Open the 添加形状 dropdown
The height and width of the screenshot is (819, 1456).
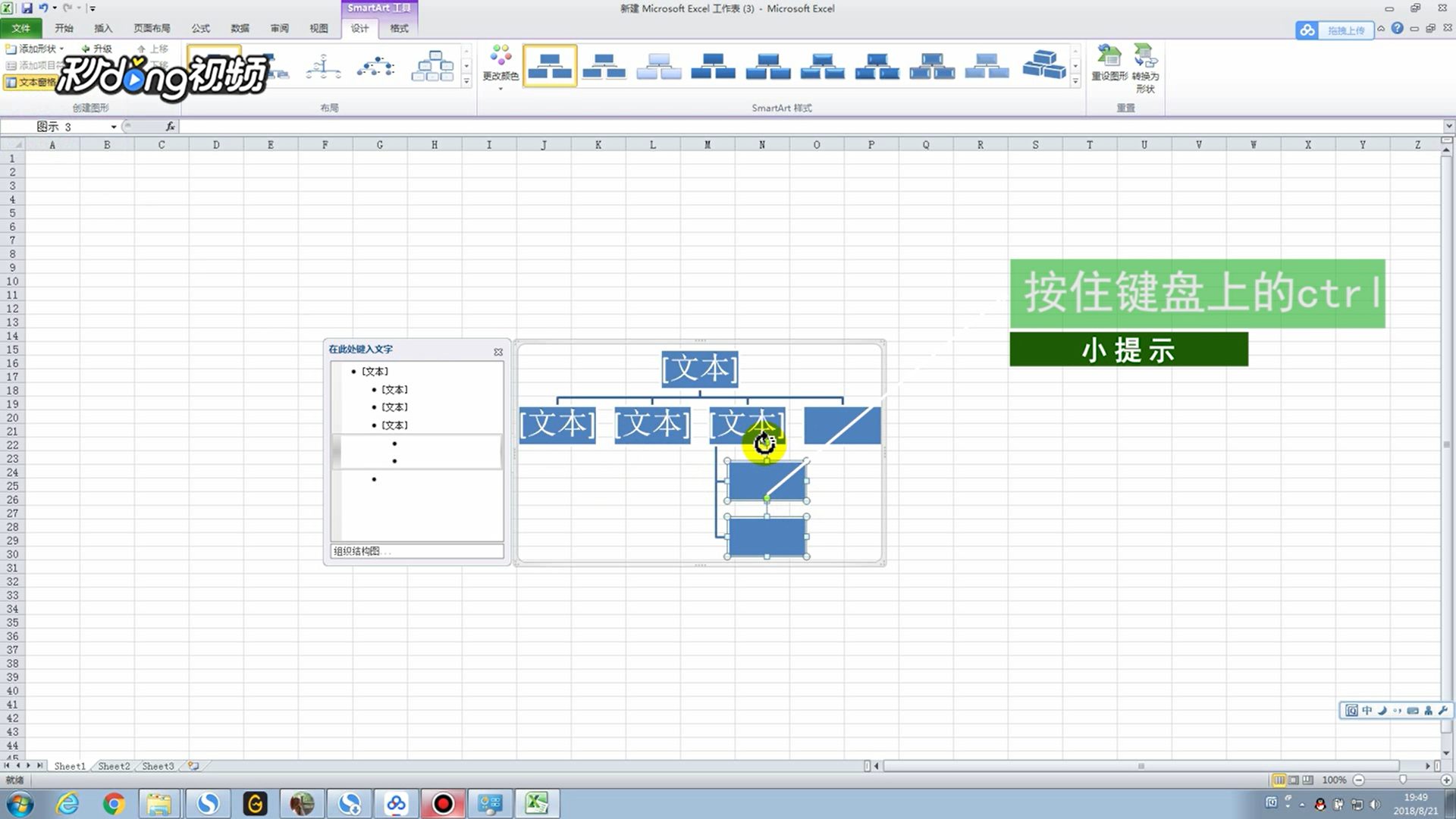point(35,49)
